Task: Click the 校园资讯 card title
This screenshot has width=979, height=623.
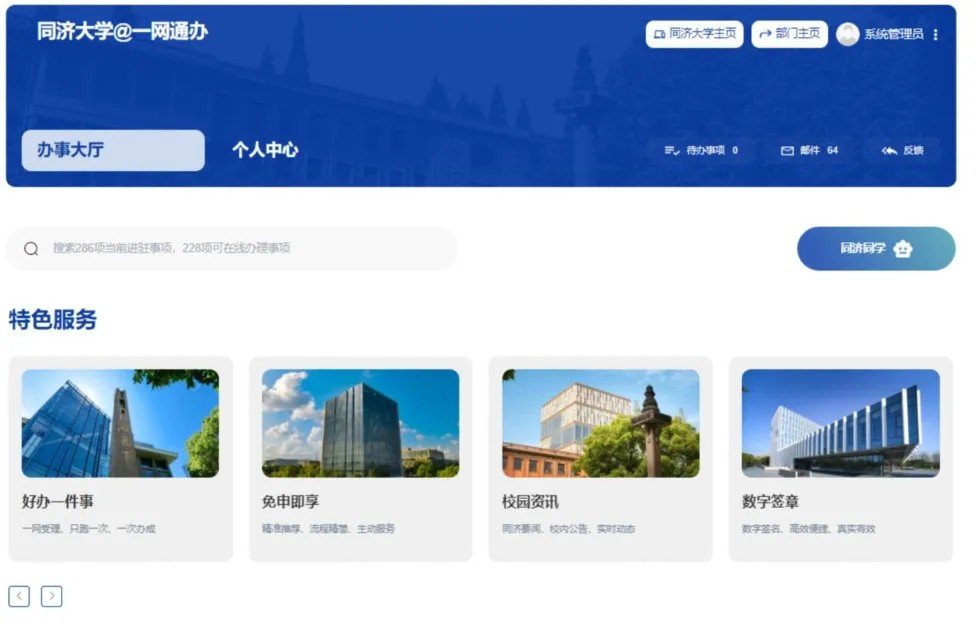Action: (x=530, y=502)
